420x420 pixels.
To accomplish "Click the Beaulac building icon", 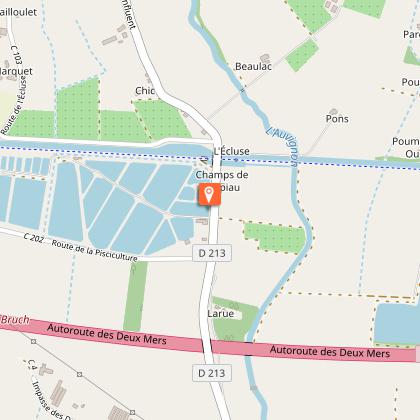I will 265,58.
